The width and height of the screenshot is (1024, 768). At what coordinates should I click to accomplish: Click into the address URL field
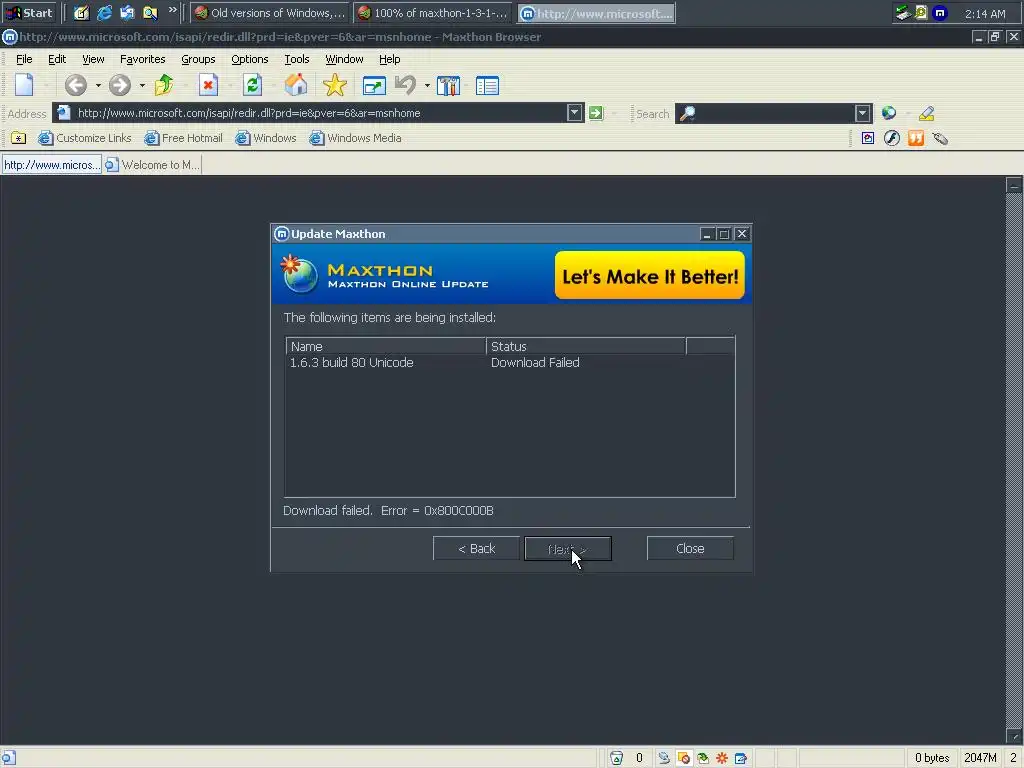(320, 113)
